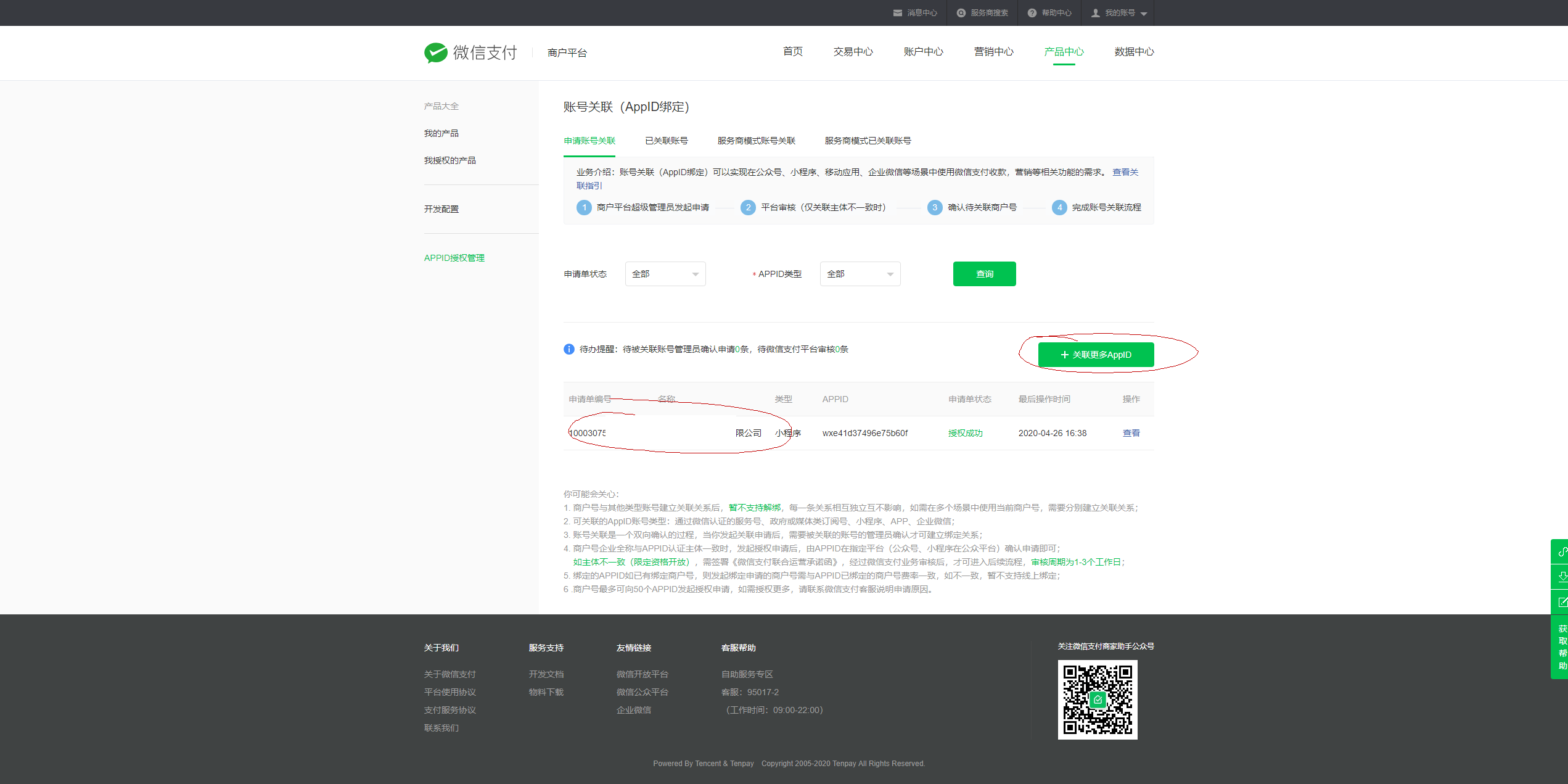Select the 申请账号关联 tab
Screen dimensions: 1568x784
tap(589, 141)
